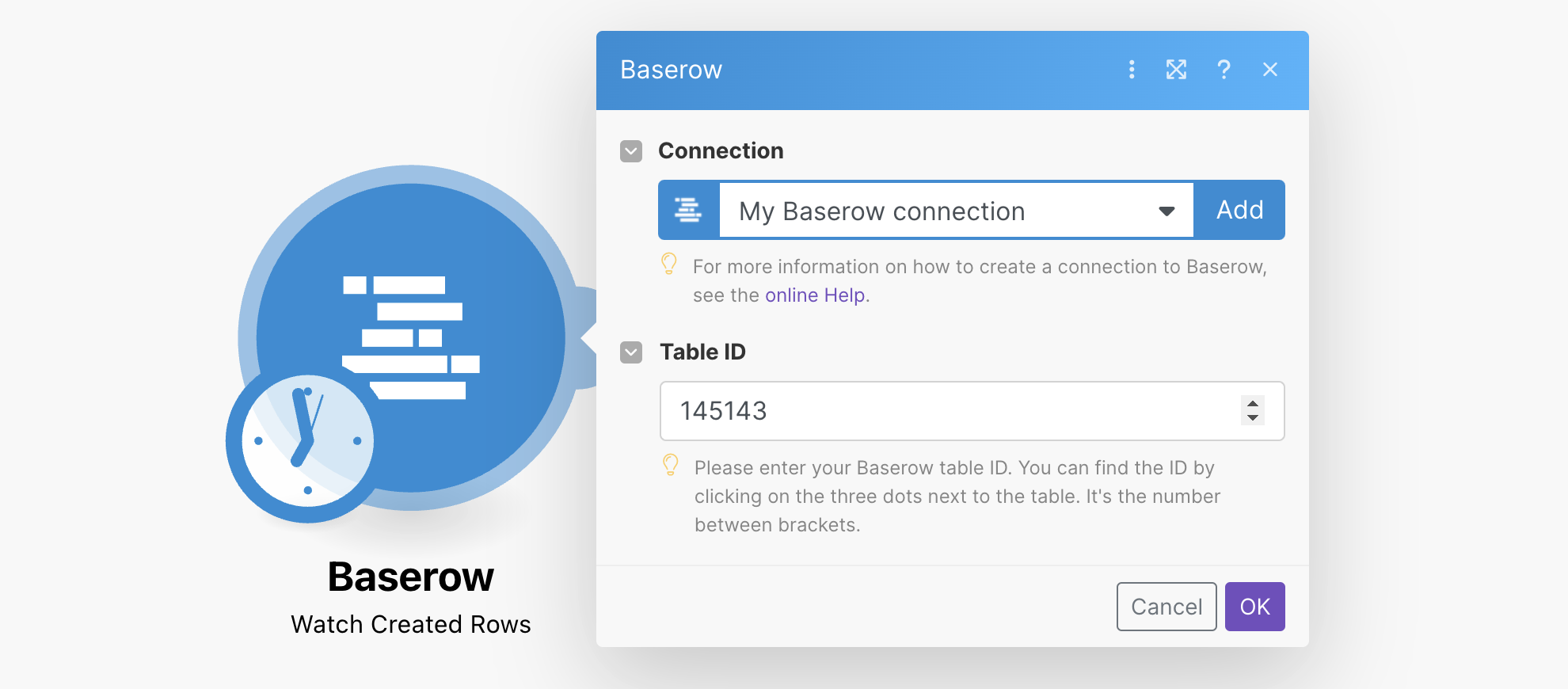The height and width of the screenshot is (689, 1568).
Task: Confirm settings with the OK button
Action: pos(1254,607)
